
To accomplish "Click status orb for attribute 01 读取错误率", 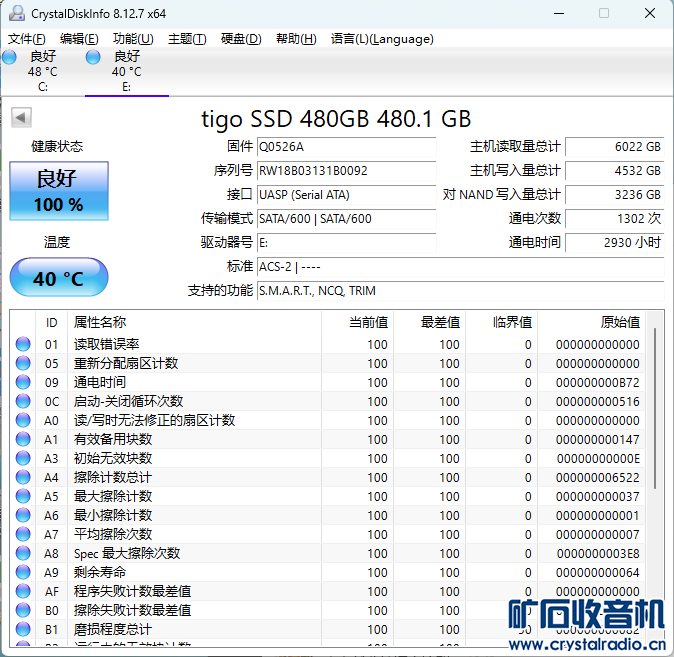I will coord(23,345).
